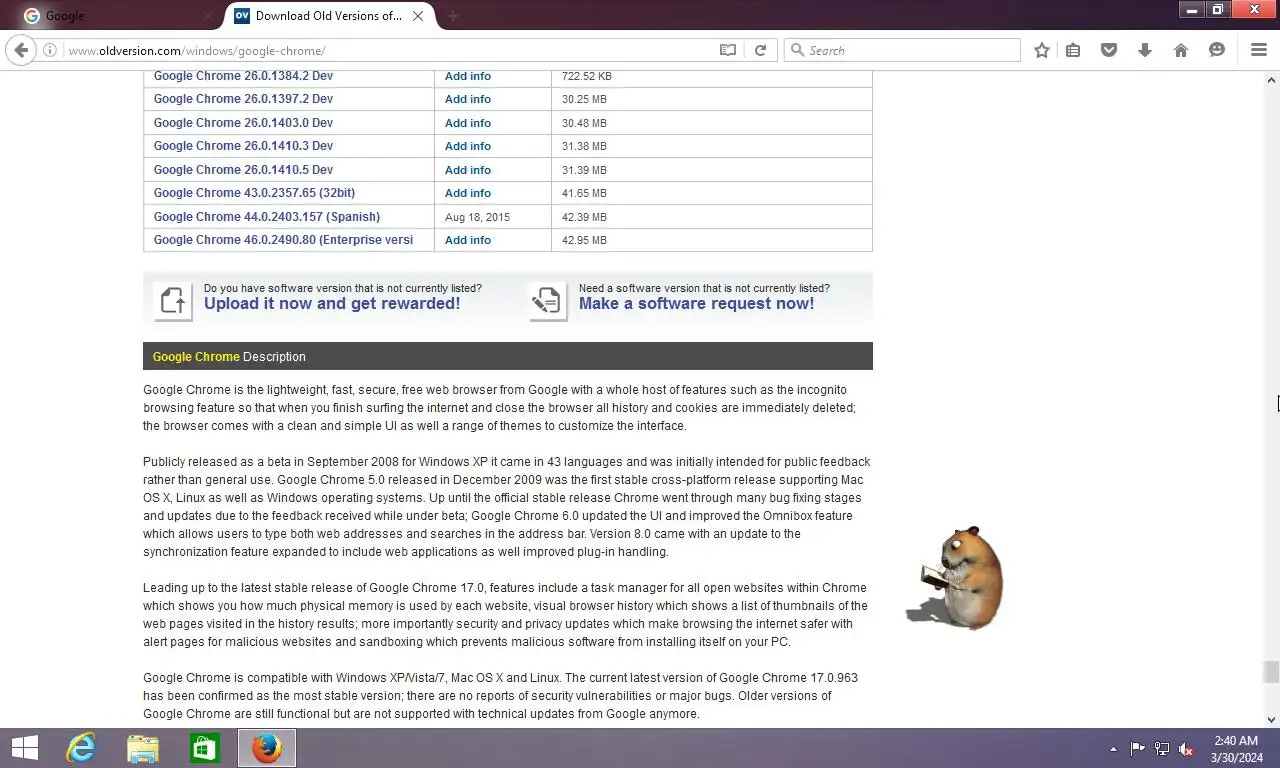Open File Explorer from the taskbar
The width and height of the screenshot is (1280, 768).
[x=143, y=748]
